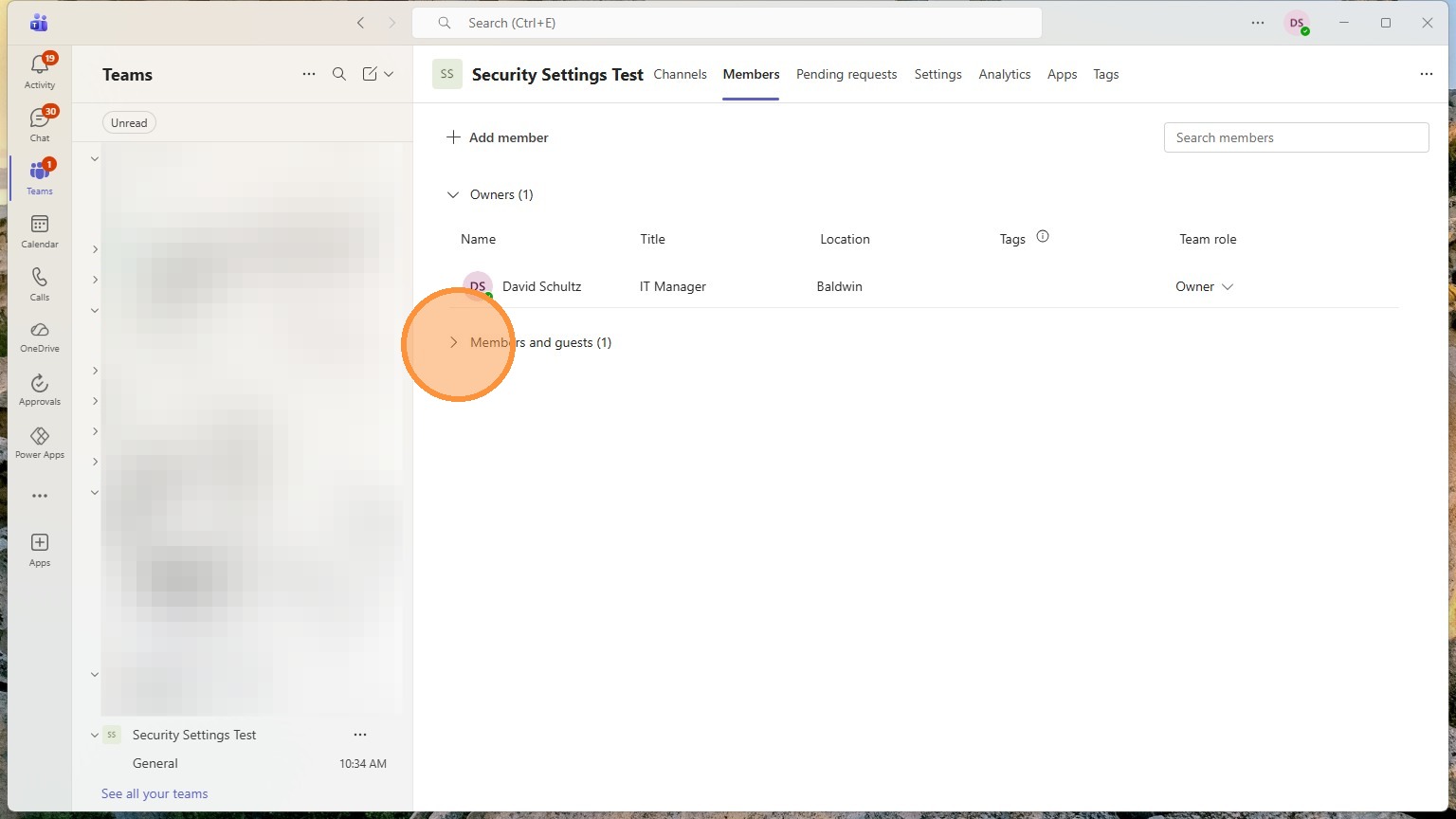Select the Members tab
This screenshot has width=1456, height=819.
pos(751,74)
